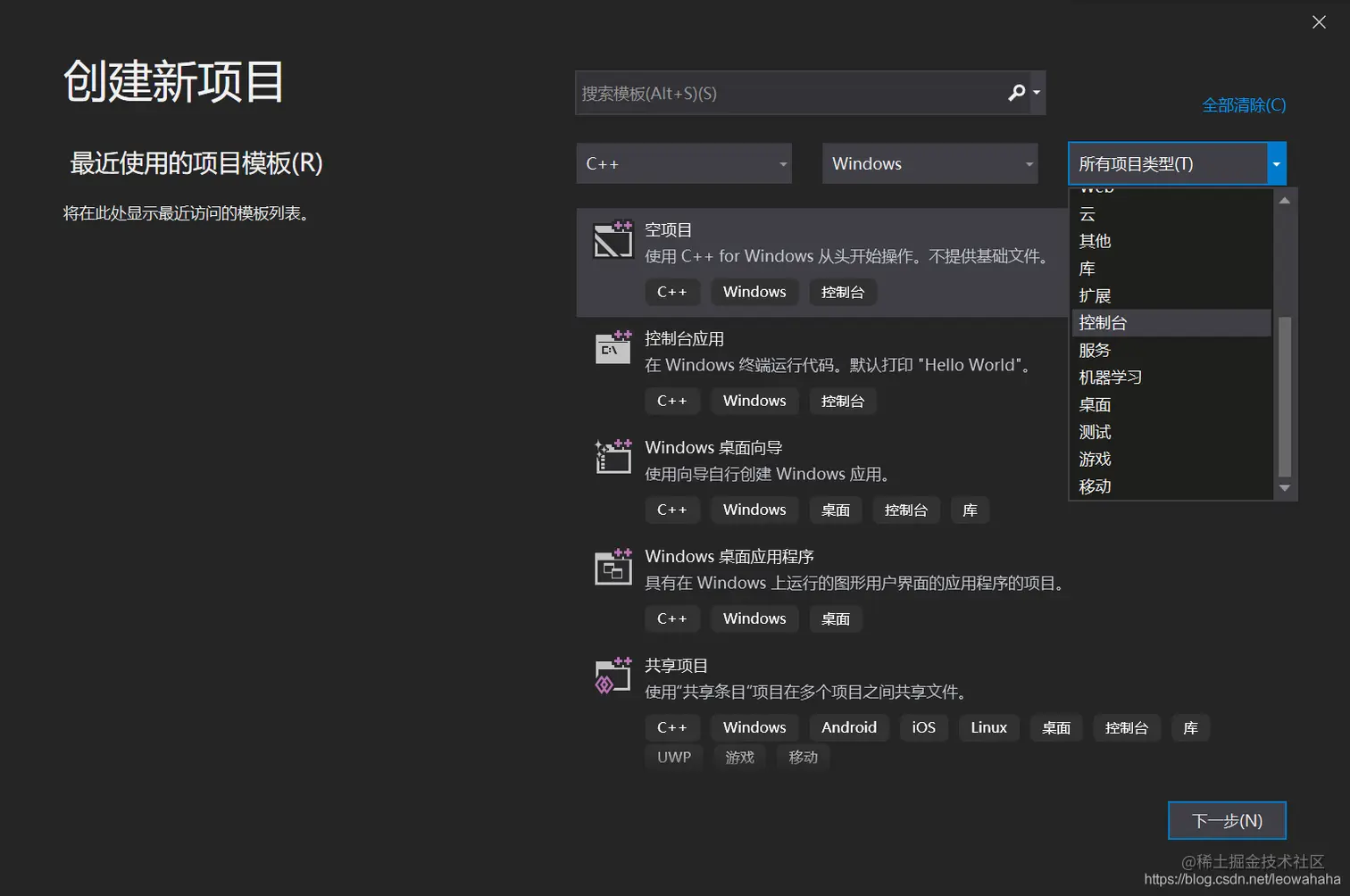The height and width of the screenshot is (896, 1350).
Task: Click the 全部清除(C) link
Action: [1243, 104]
